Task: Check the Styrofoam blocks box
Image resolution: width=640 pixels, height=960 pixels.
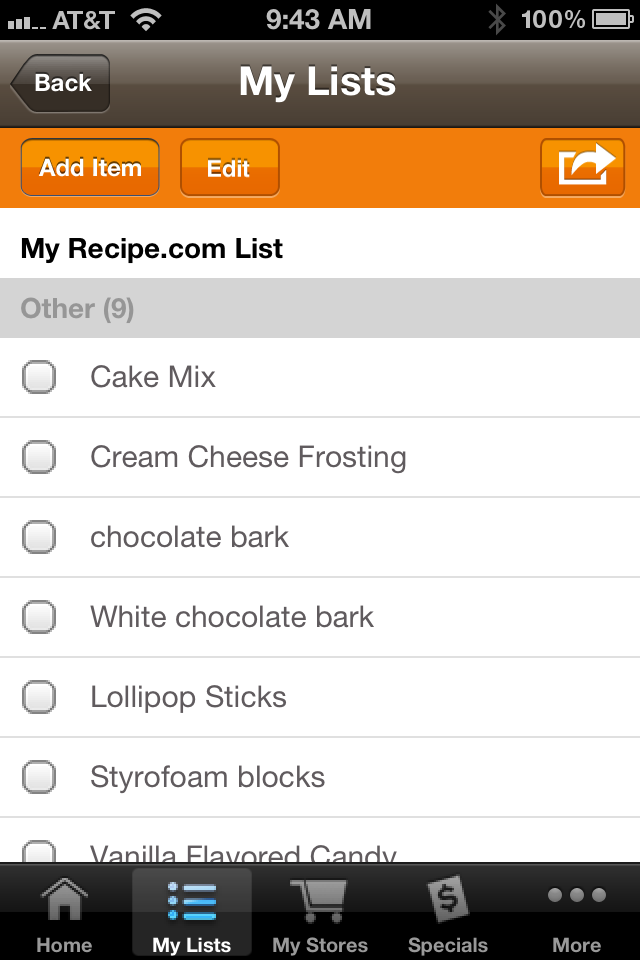Action: tap(39, 777)
